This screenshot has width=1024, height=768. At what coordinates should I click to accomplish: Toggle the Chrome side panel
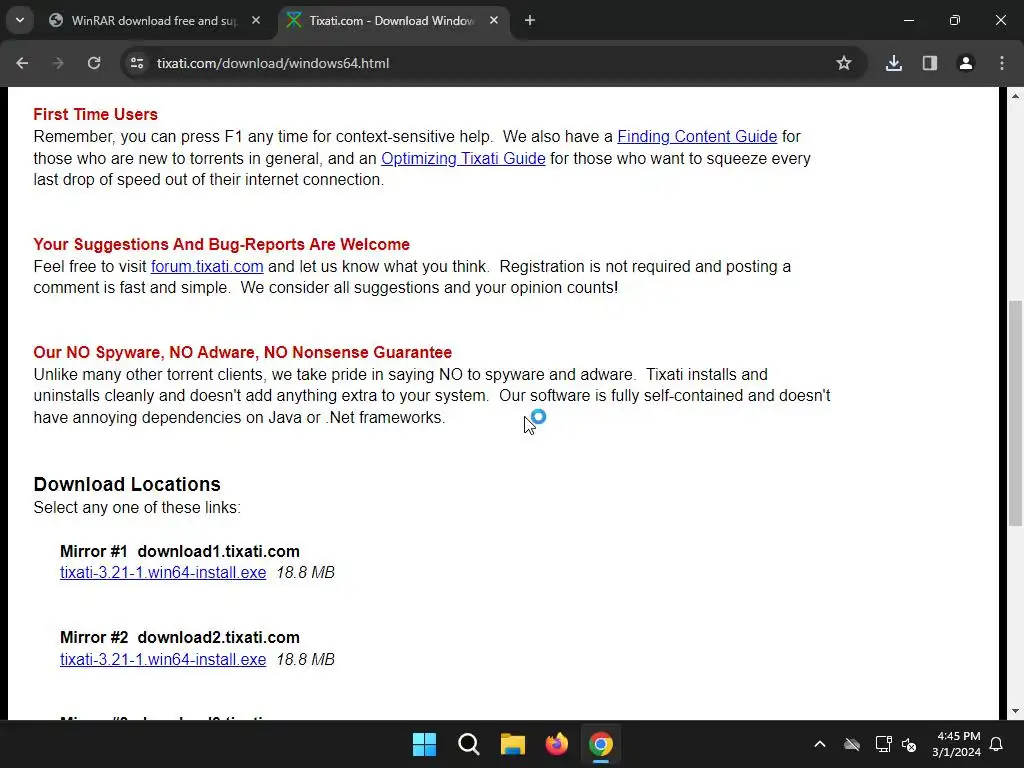(929, 63)
